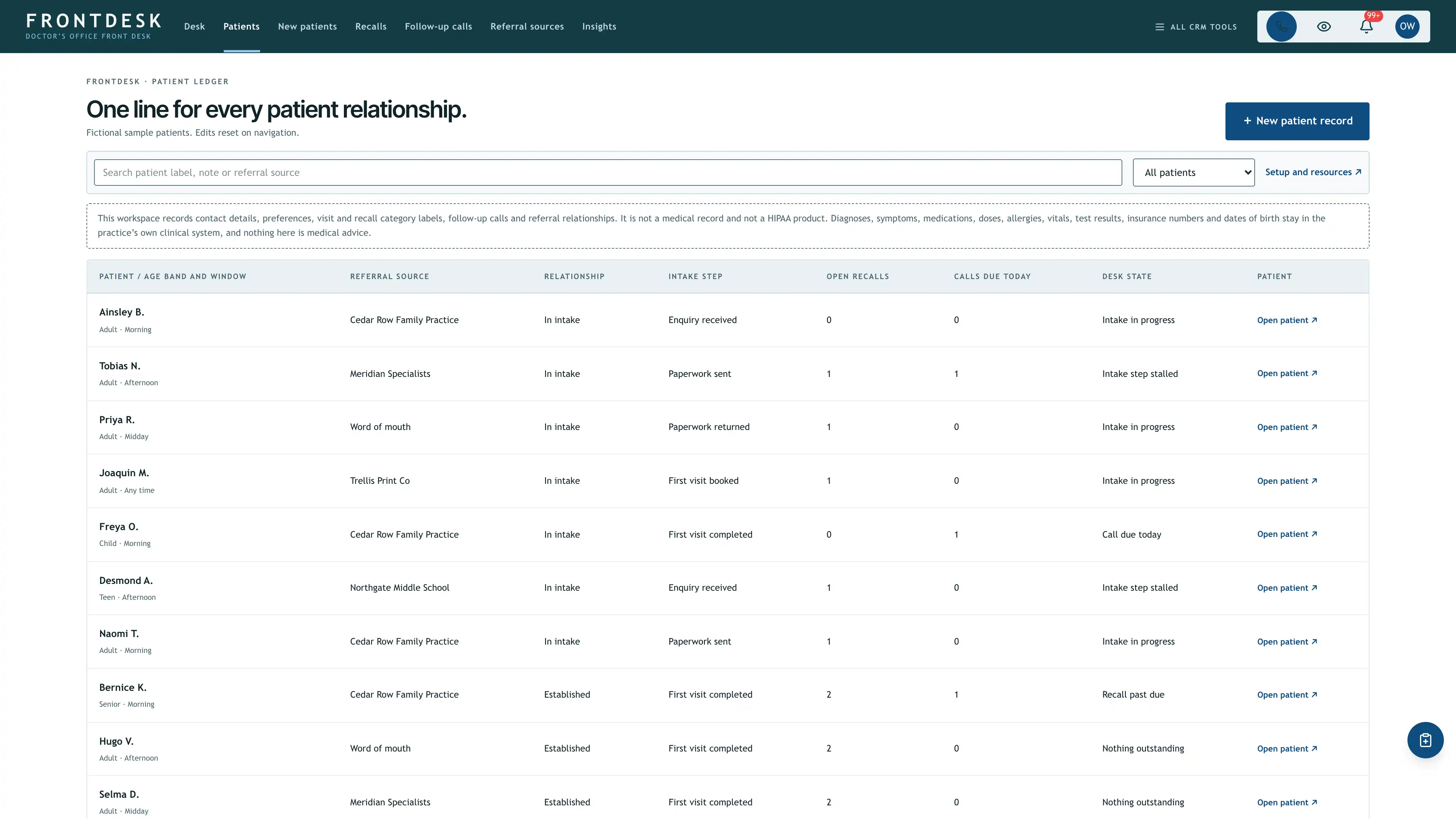Open the Follow-up calls tab

[439, 27]
